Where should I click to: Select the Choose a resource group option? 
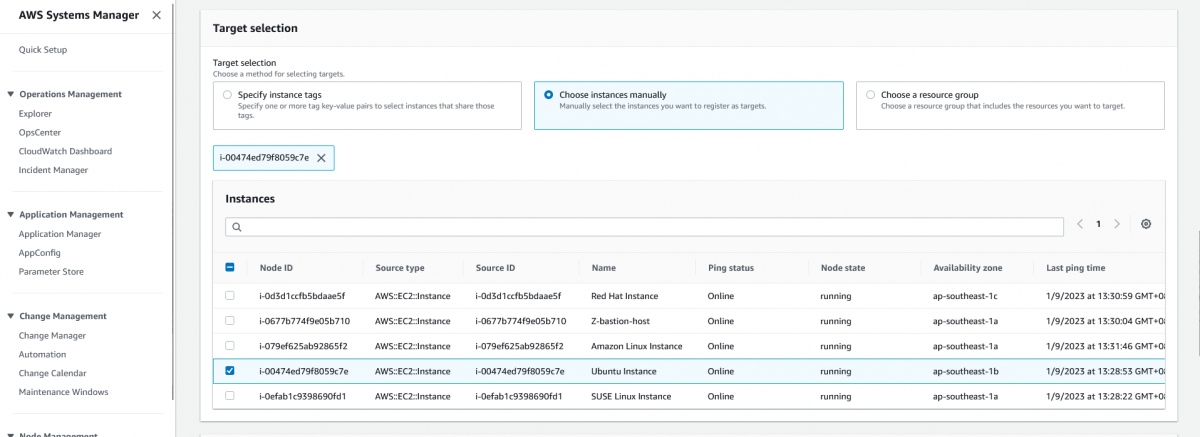(870, 95)
